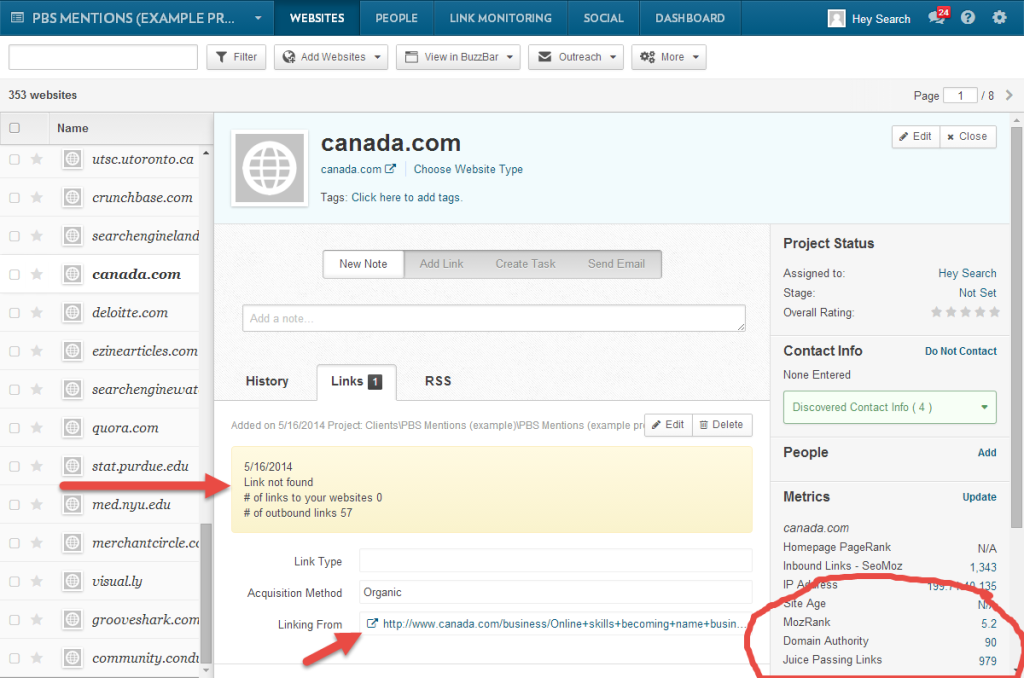Click the Hey Search user avatar
The width and height of the screenshot is (1024, 678).
pos(837,18)
